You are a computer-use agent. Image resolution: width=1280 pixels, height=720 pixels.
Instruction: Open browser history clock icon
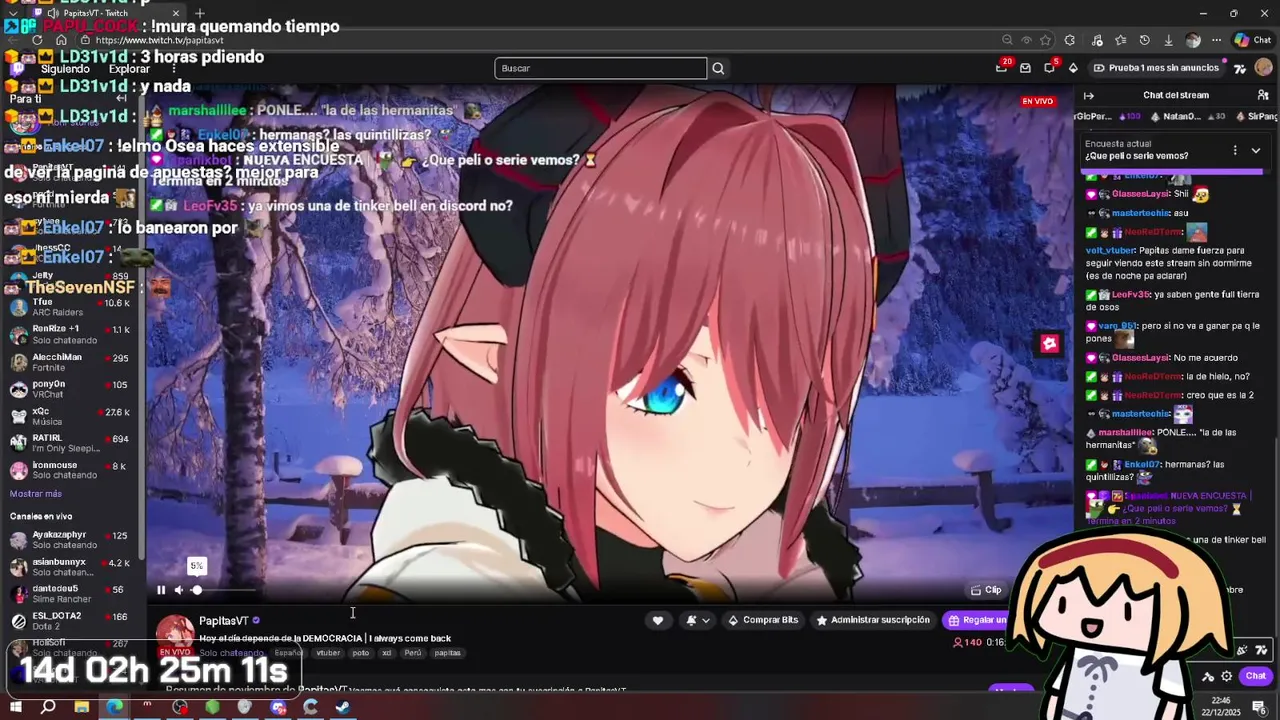tap(1145, 40)
